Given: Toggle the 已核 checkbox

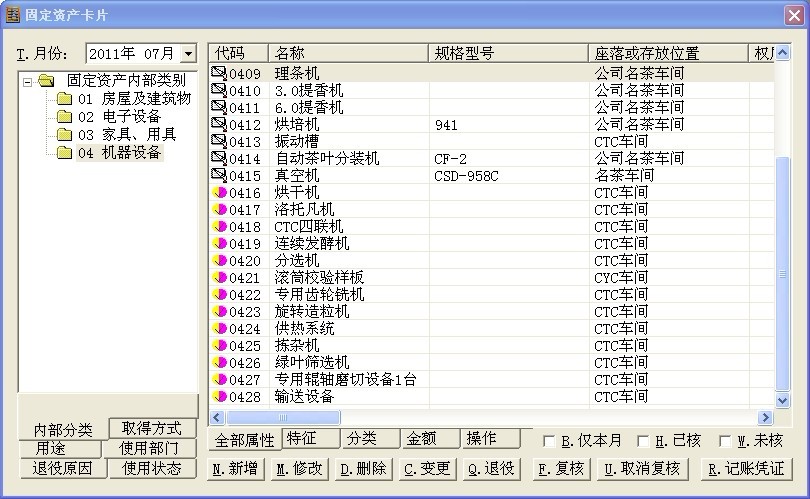Looking at the screenshot, I should [643, 441].
